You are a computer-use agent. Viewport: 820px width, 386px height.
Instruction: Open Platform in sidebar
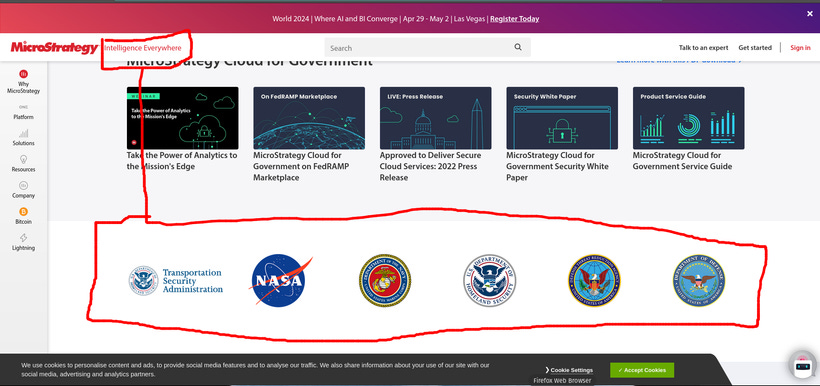pyautogui.click(x=24, y=112)
